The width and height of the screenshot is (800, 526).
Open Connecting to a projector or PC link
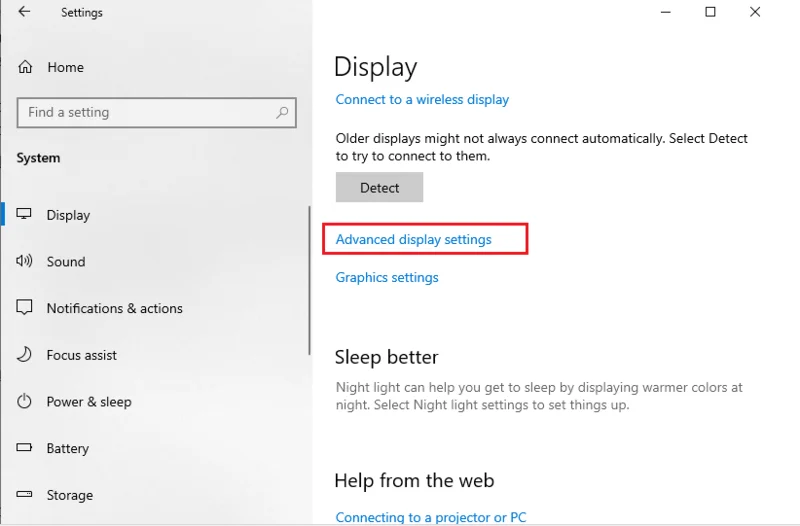coord(431,517)
